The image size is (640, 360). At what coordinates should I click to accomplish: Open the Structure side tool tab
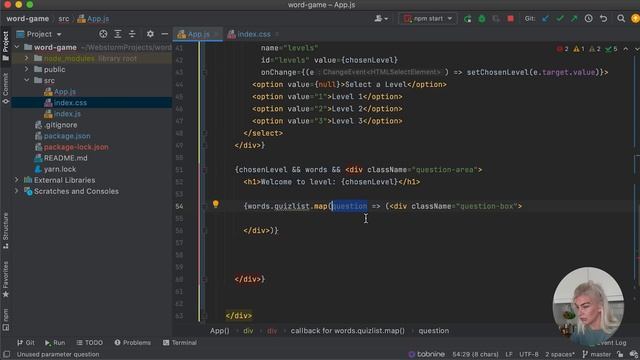click(x=5, y=230)
